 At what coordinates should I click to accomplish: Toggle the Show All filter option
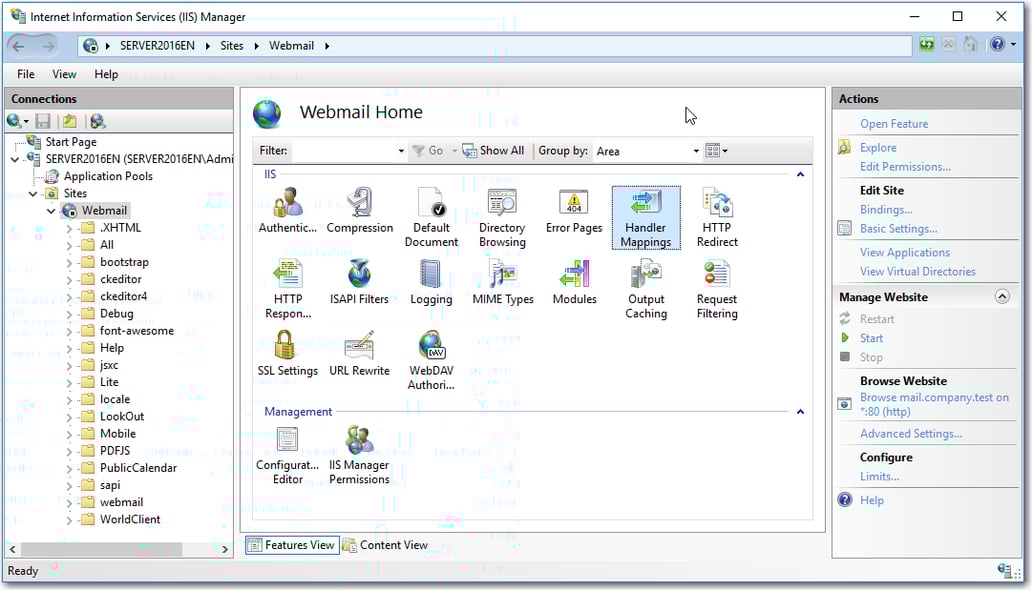[494, 150]
